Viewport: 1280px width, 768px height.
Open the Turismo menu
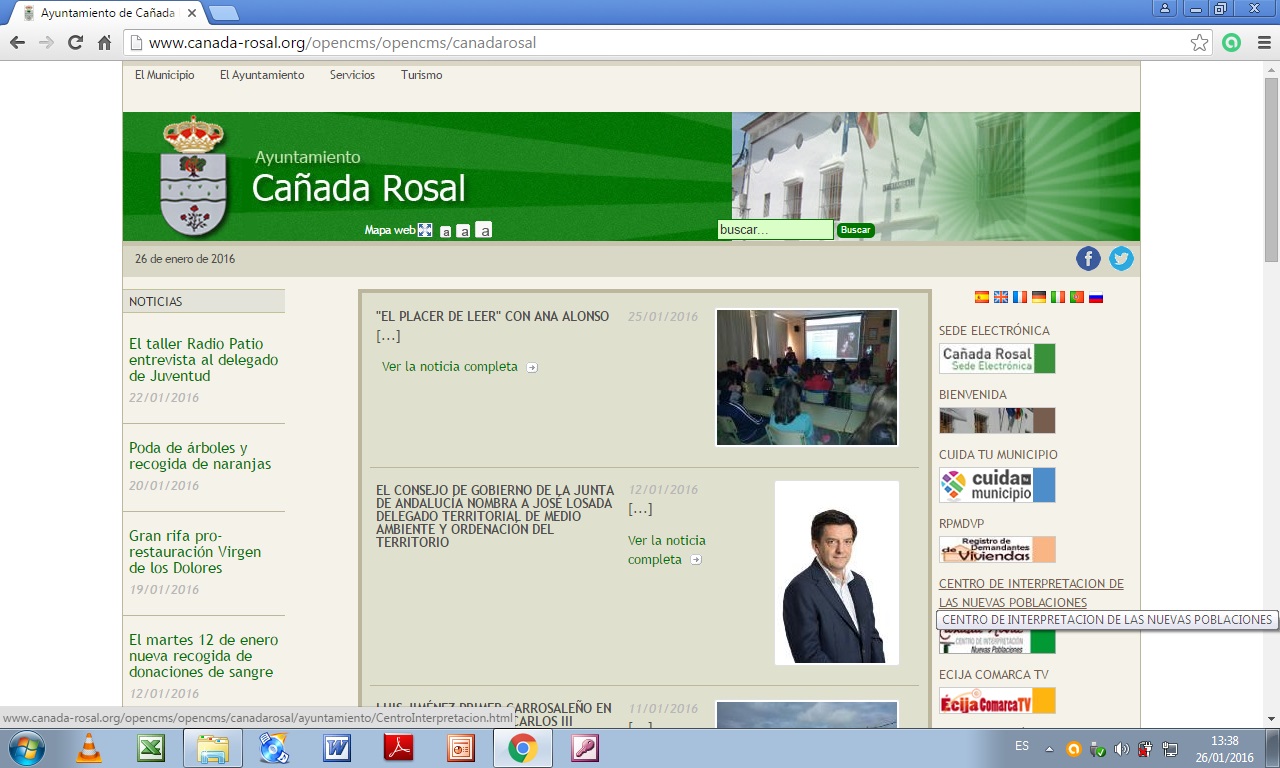pos(421,75)
